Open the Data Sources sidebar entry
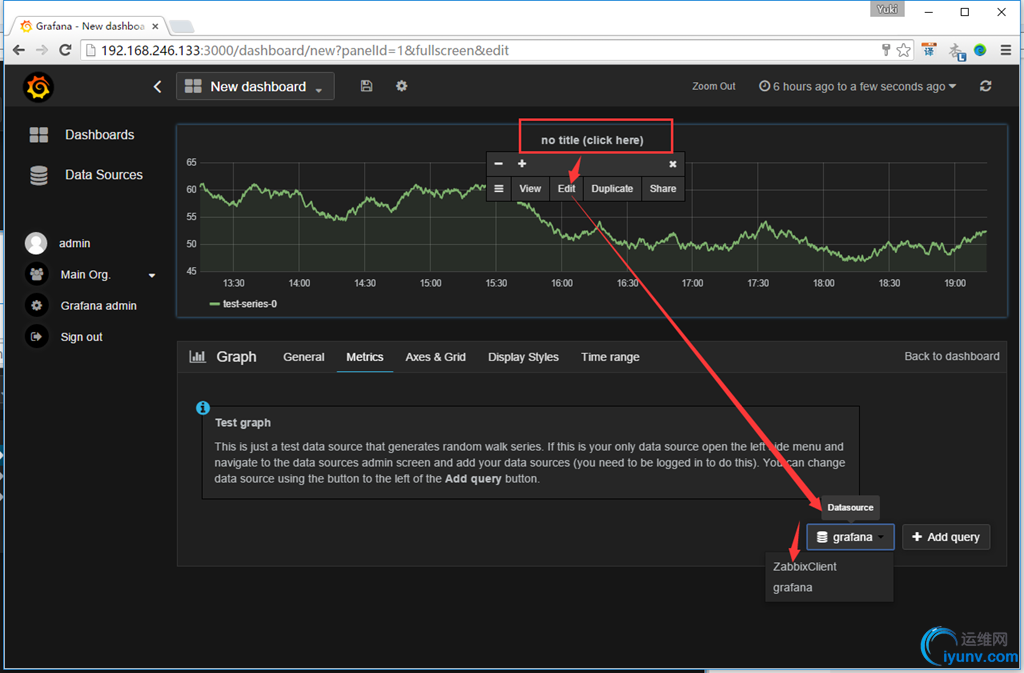This screenshot has width=1024, height=673. [86, 175]
